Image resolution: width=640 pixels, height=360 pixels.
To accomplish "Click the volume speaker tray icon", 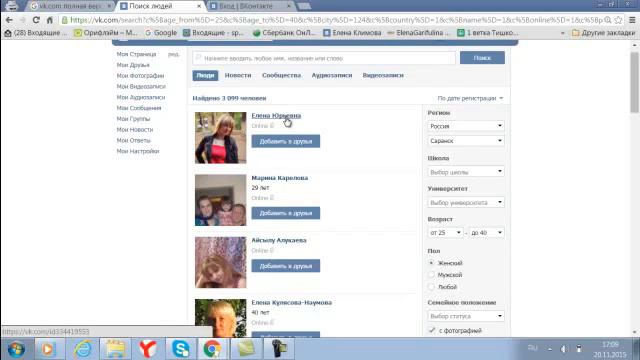I will click(564, 349).
